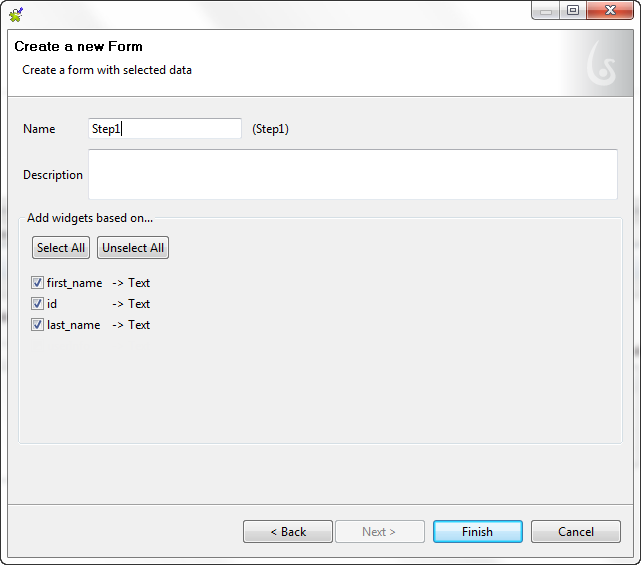Viewport: 641px width, 565px height.
Task: Click inside the Description text area
Action: click(353, 175)
